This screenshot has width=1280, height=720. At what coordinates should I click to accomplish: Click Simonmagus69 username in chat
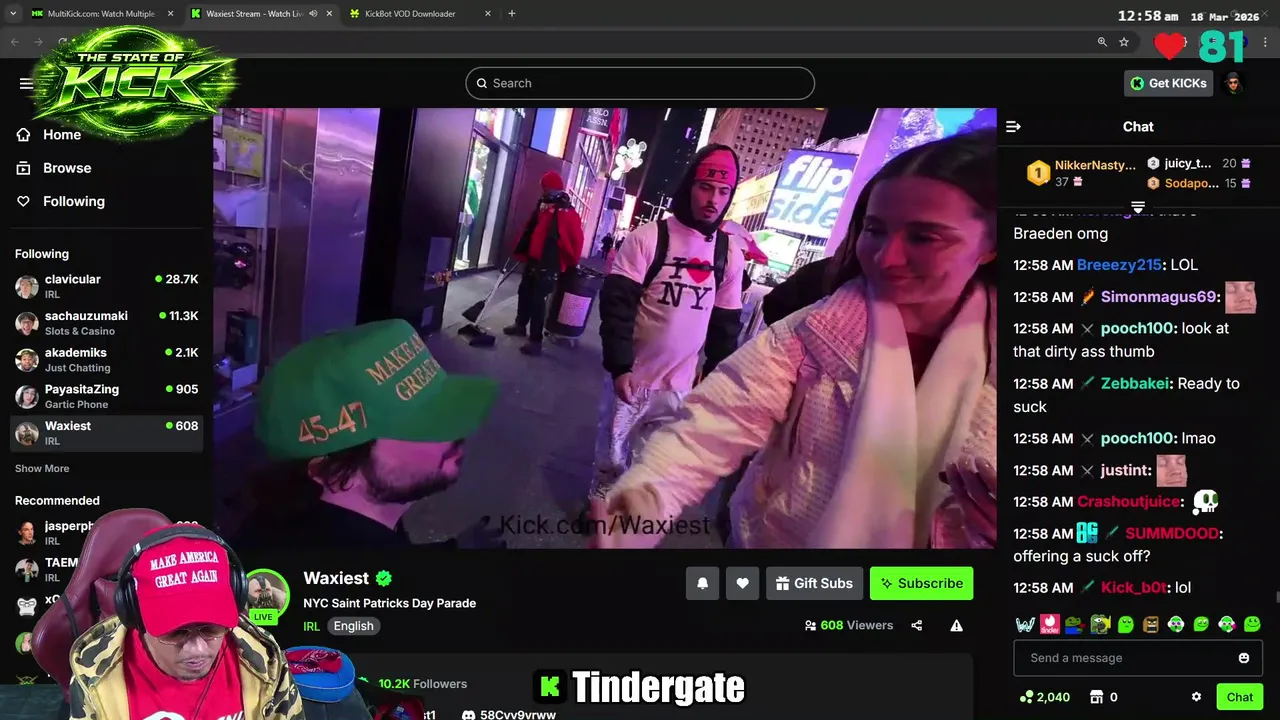(x=1158, y=297)
